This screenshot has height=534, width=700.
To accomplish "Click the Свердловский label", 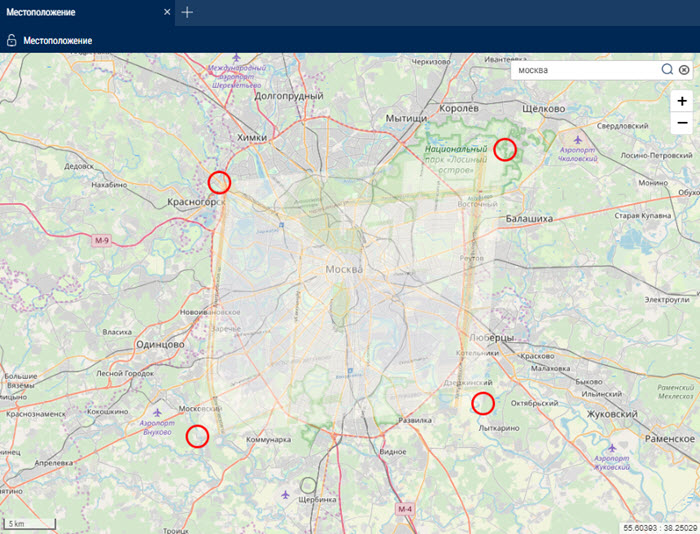I will point(623,126).
